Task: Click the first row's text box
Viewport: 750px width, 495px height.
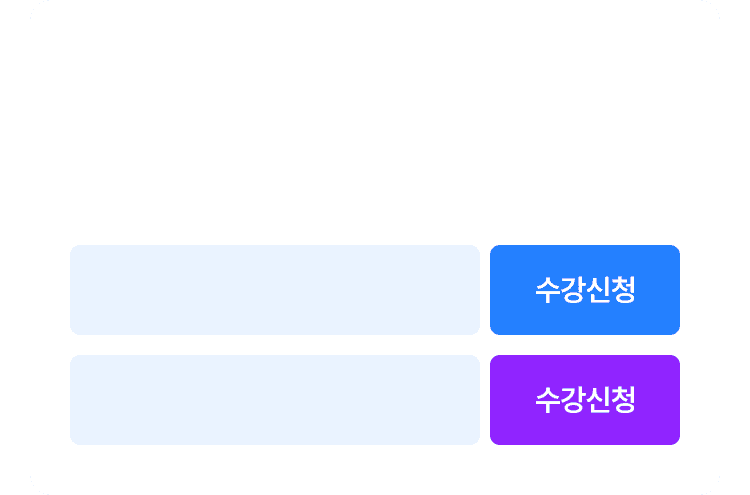Action: coord(275,290)
